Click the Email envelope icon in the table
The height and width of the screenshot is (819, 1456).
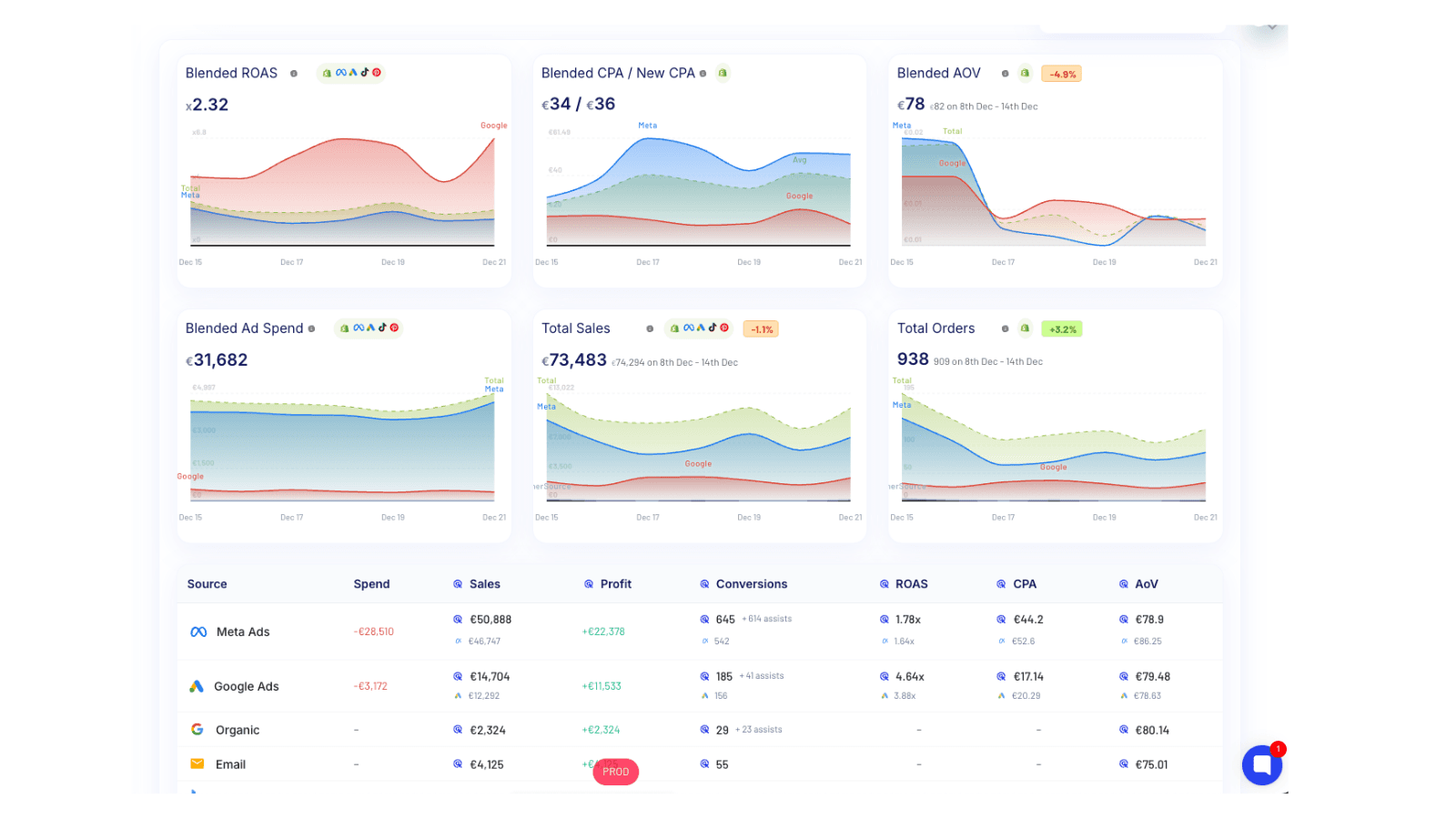click(197, 764)
